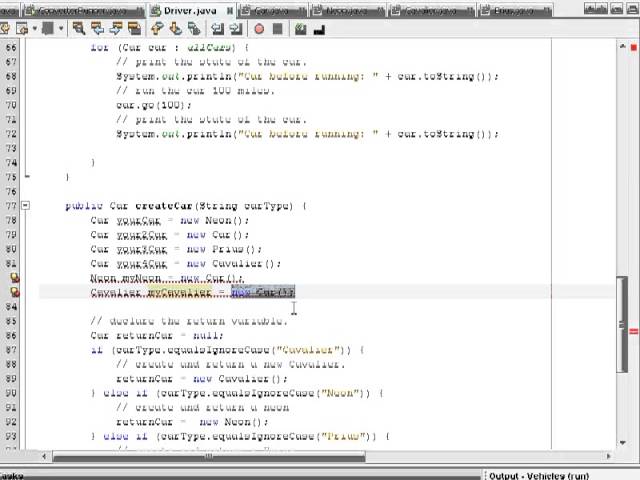
Task: Click error glyph on Neon myNeon line
Action: click(15, 278)
